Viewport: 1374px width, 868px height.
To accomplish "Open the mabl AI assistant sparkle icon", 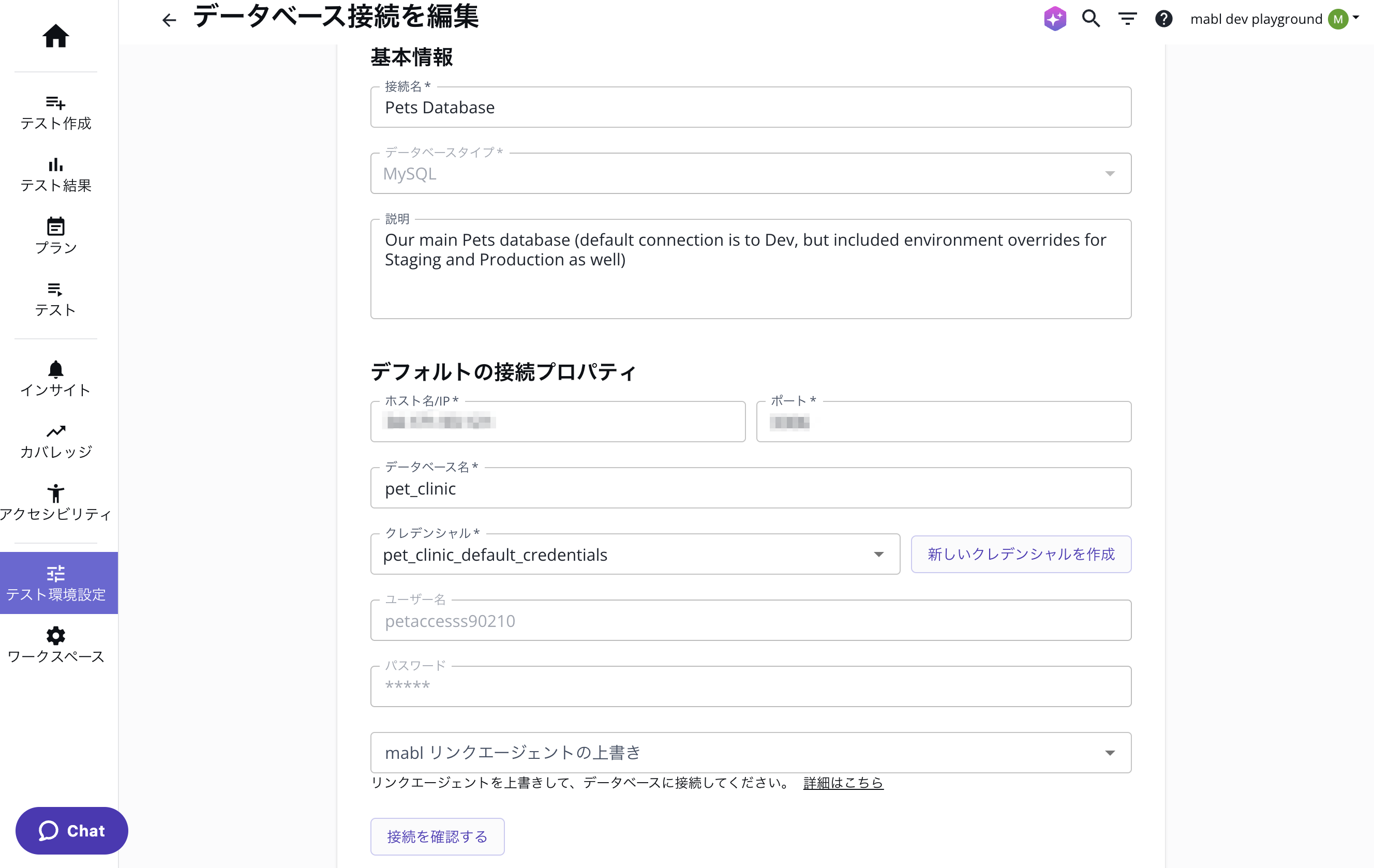I will pos(1055,19).
